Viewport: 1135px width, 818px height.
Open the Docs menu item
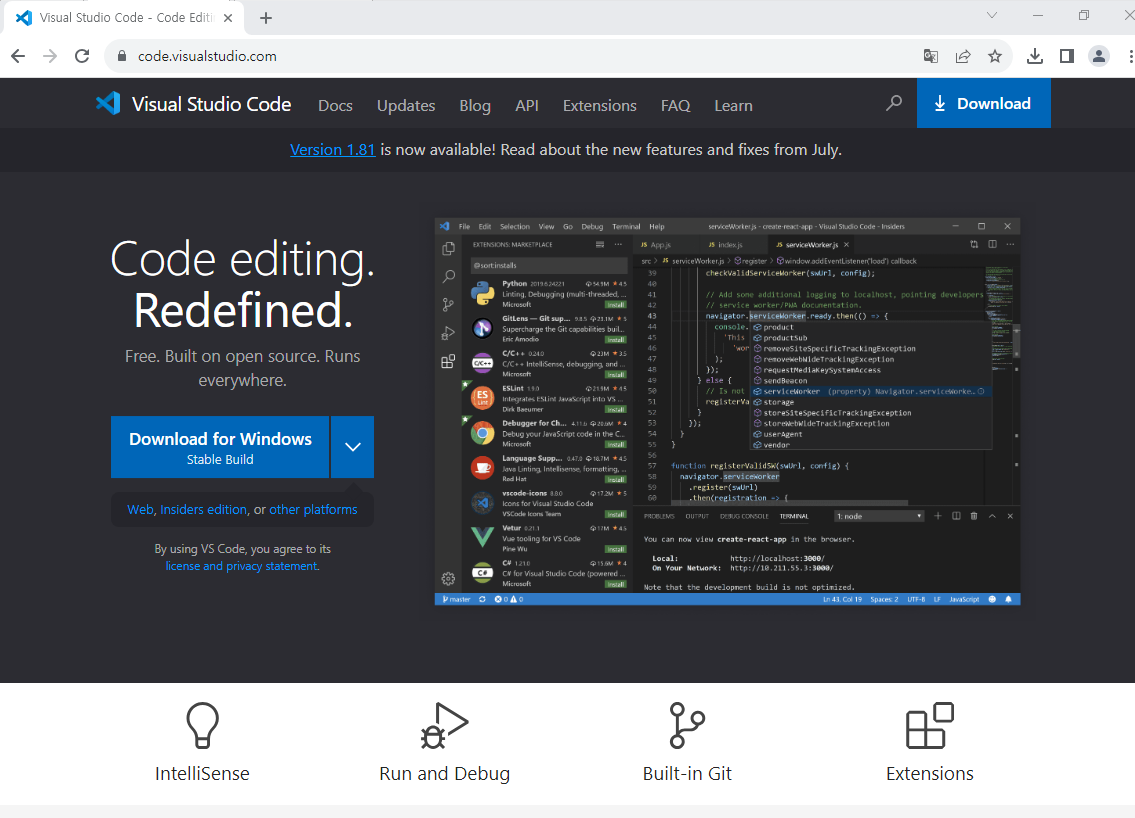tap(335, 106)
